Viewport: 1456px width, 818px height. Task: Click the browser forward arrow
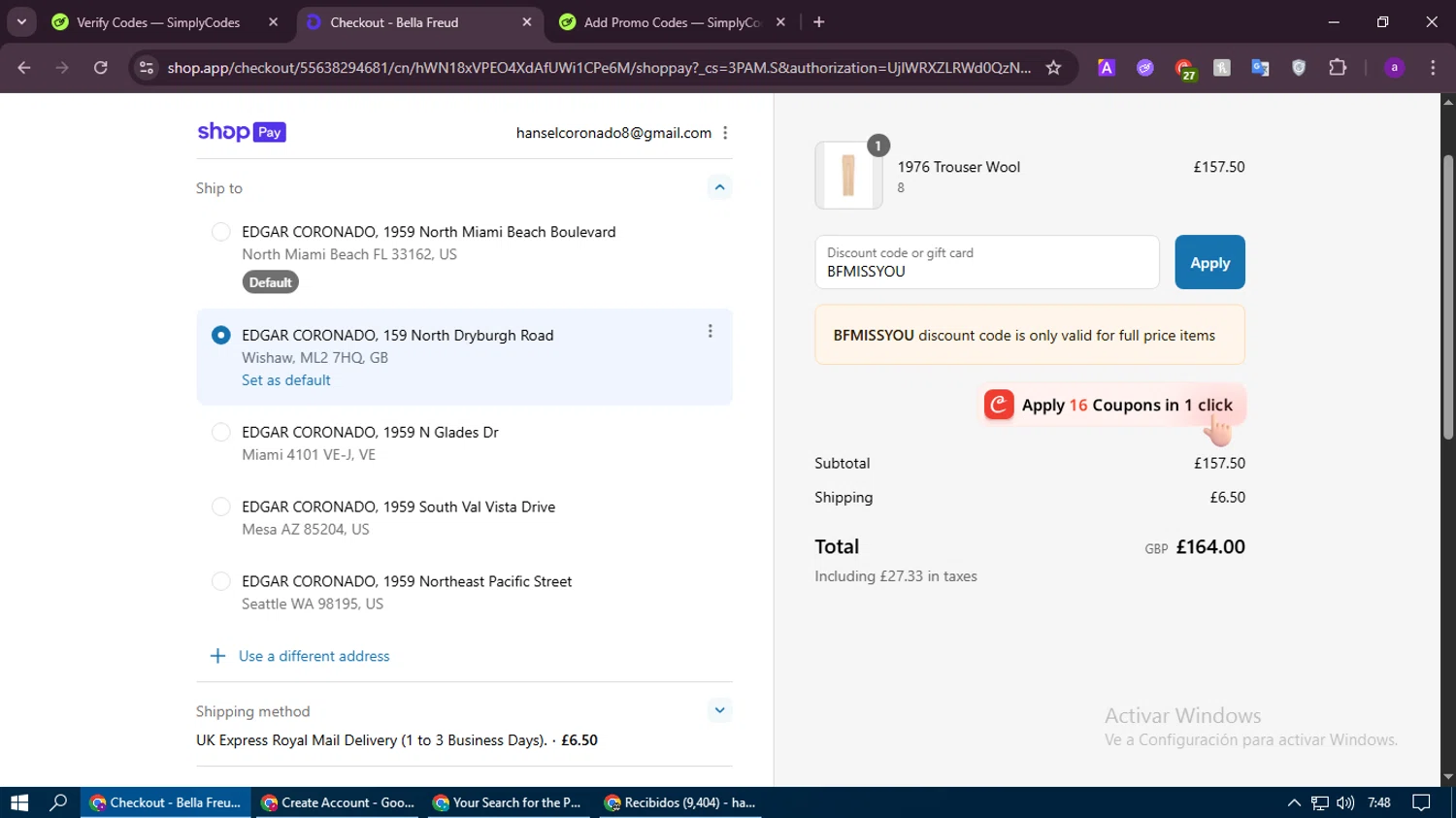click(62, 68)
